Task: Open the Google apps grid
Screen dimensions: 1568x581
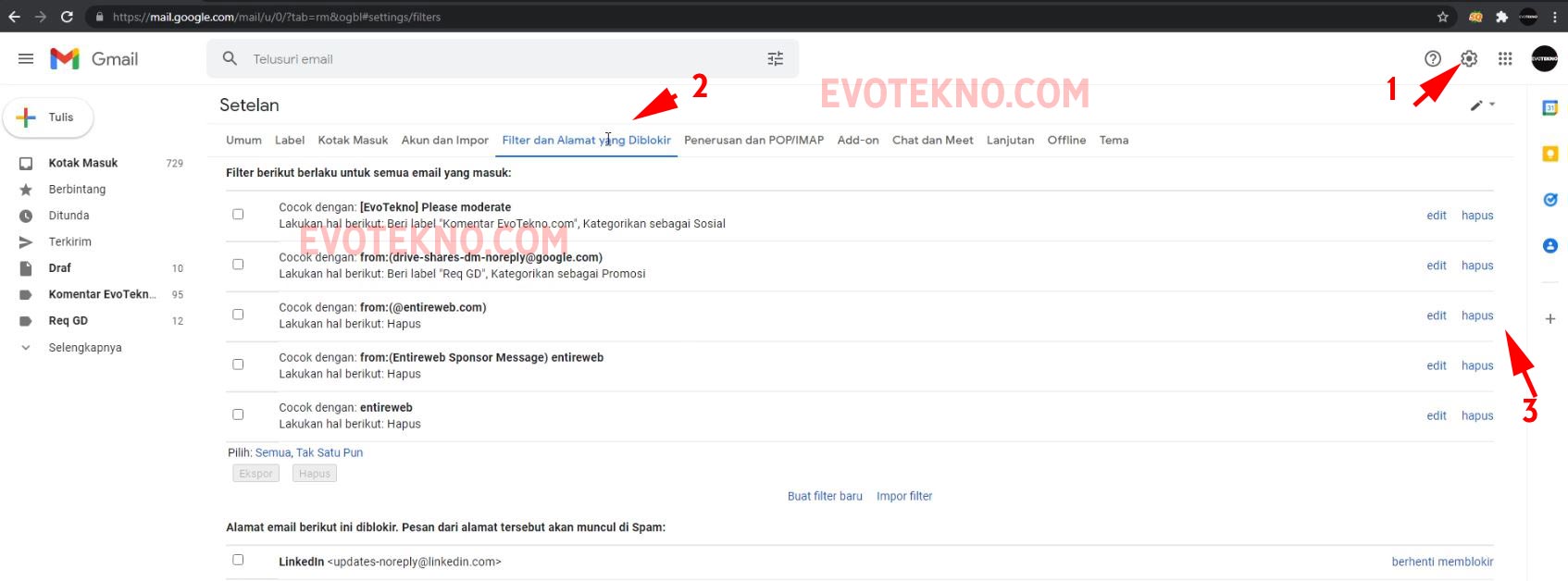Action: pyautogui.click(x=1505, y=58)
